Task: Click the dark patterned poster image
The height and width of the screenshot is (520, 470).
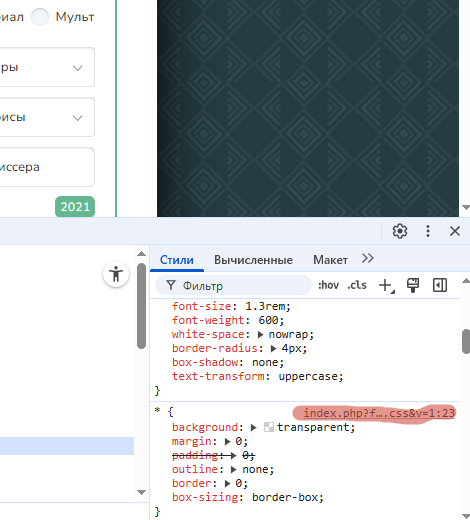Action: click(x=308, y=108)
